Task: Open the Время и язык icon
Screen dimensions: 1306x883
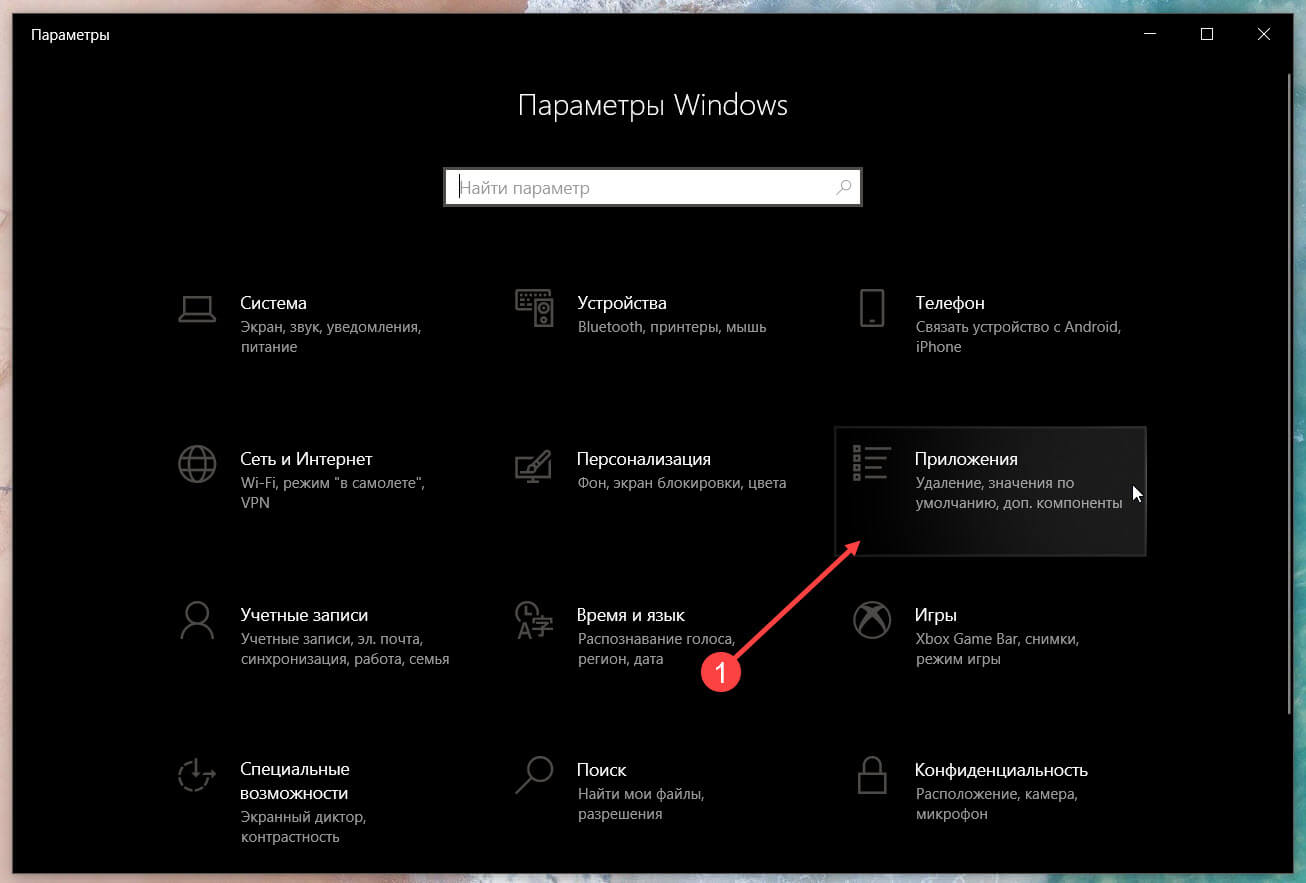Action: coord(533,620)
